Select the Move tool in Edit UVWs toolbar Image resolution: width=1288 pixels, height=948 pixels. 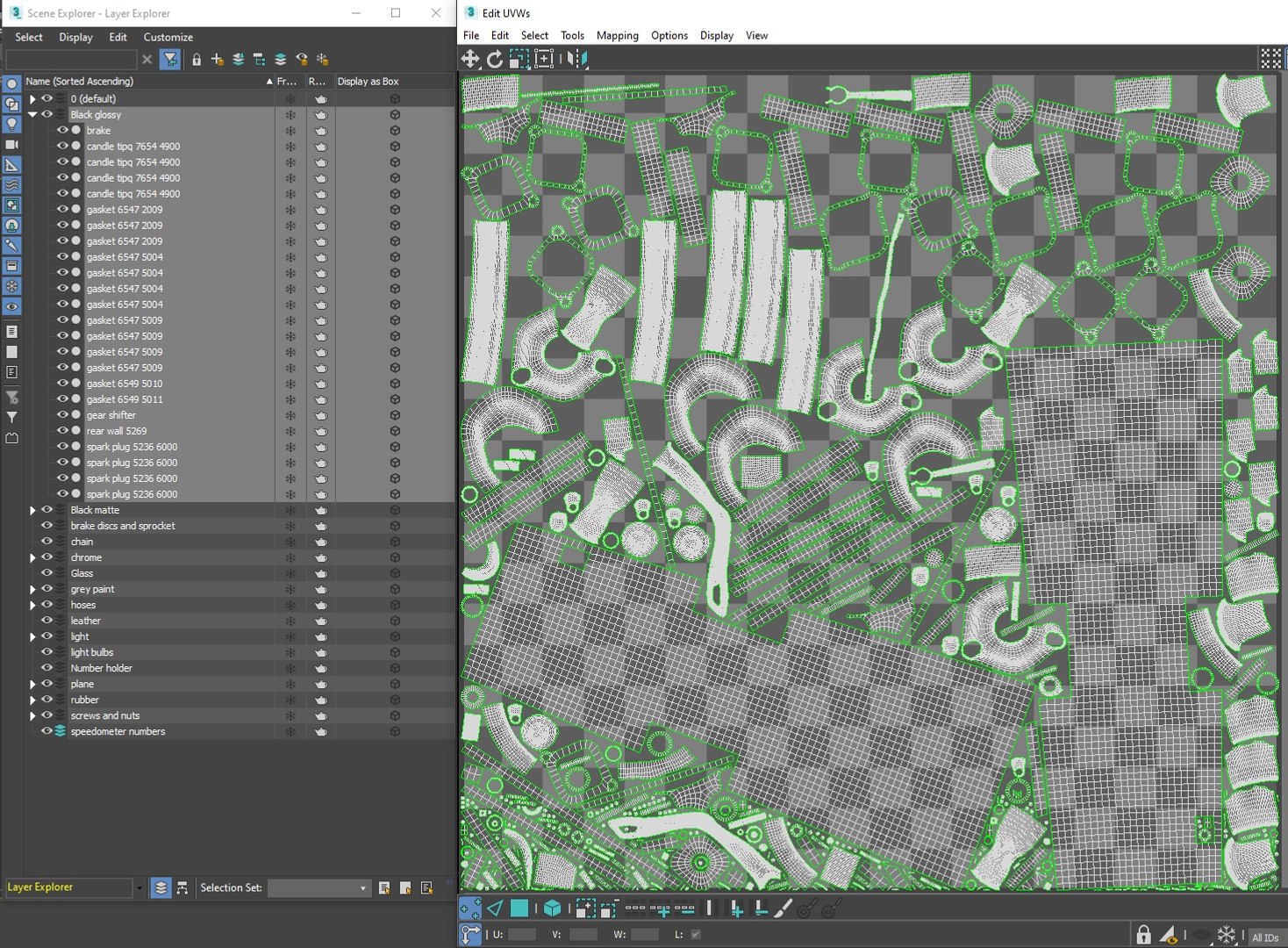[x=470, y=59]
